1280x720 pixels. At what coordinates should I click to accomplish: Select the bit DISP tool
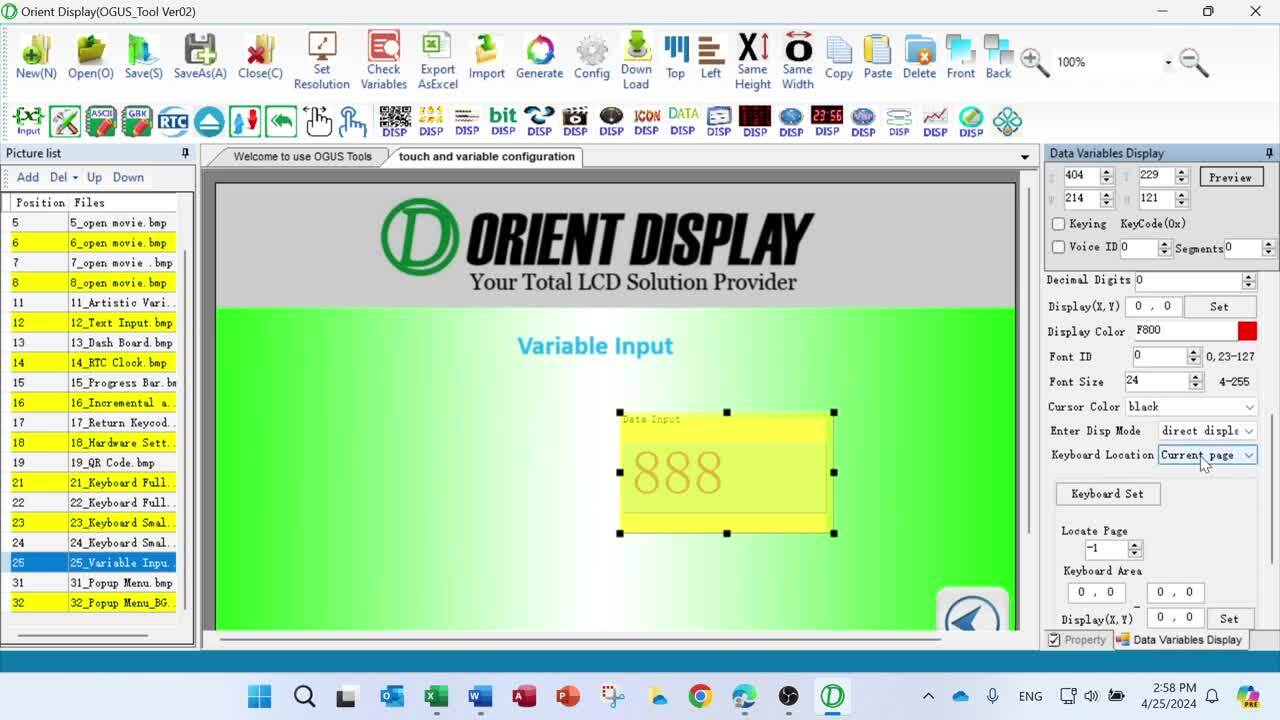[x=503, y=121]
